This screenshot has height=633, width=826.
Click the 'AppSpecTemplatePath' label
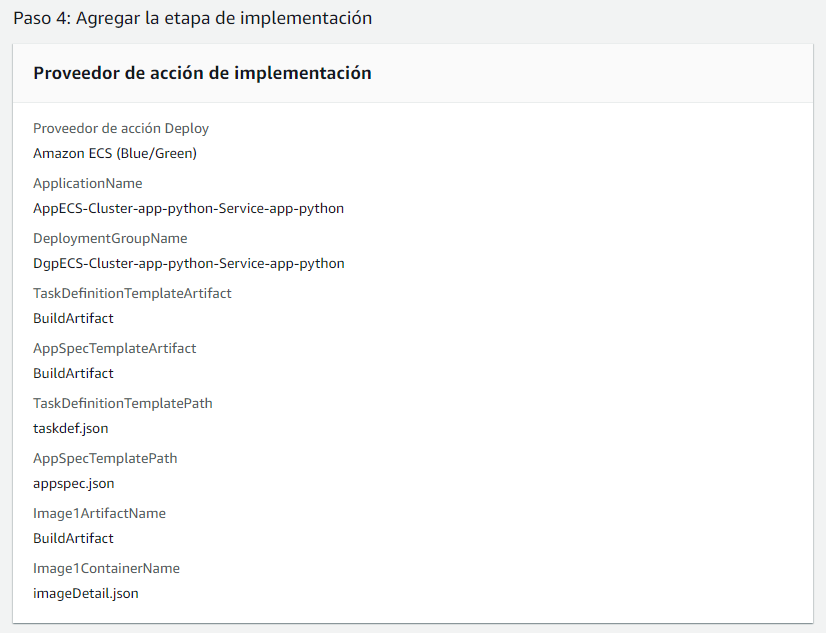point(105,459)
